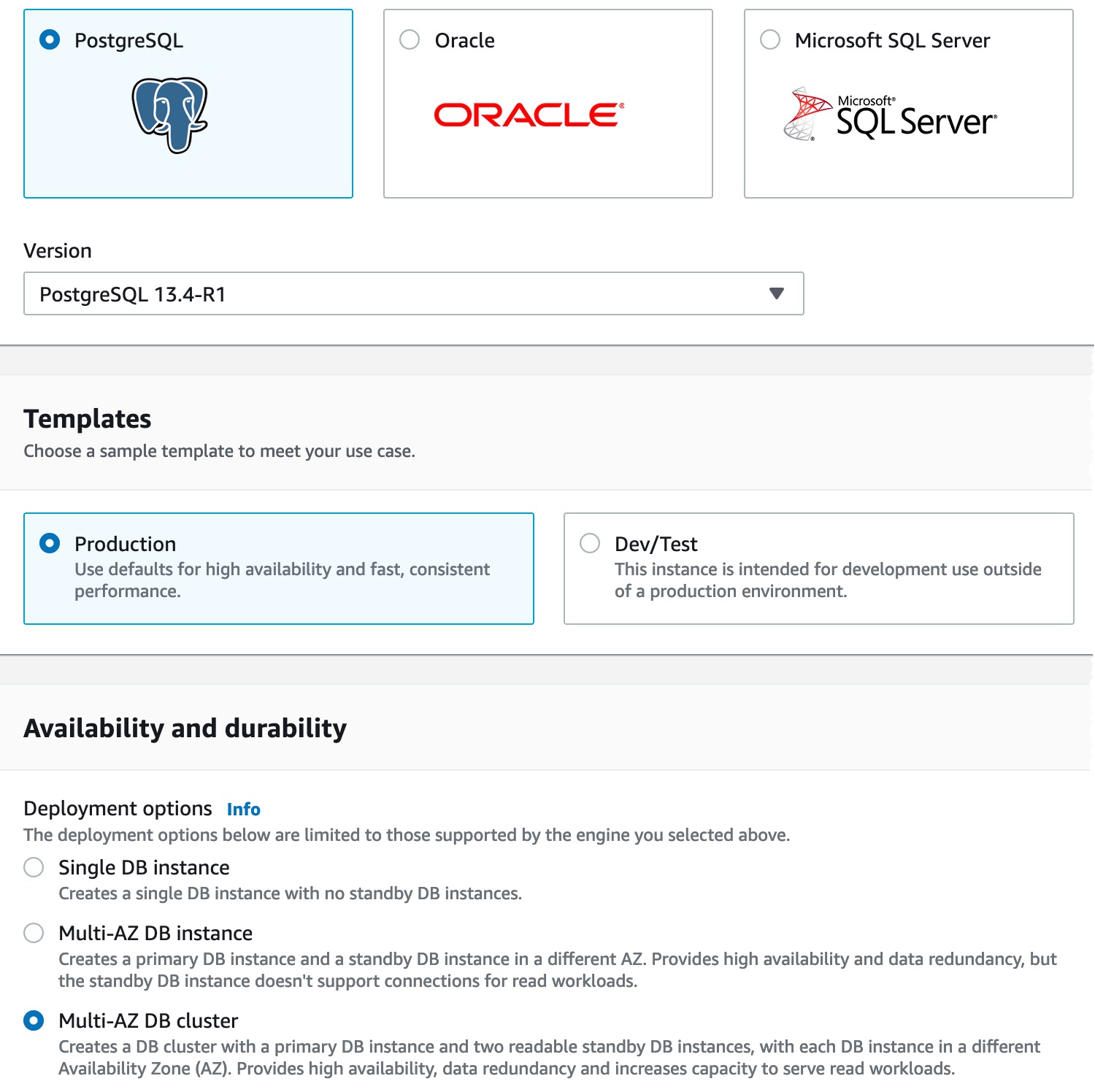The width and height of the screenshot is (1095, 1092).
Task: Click the red Oracle logo
Action: coord(529,115)
